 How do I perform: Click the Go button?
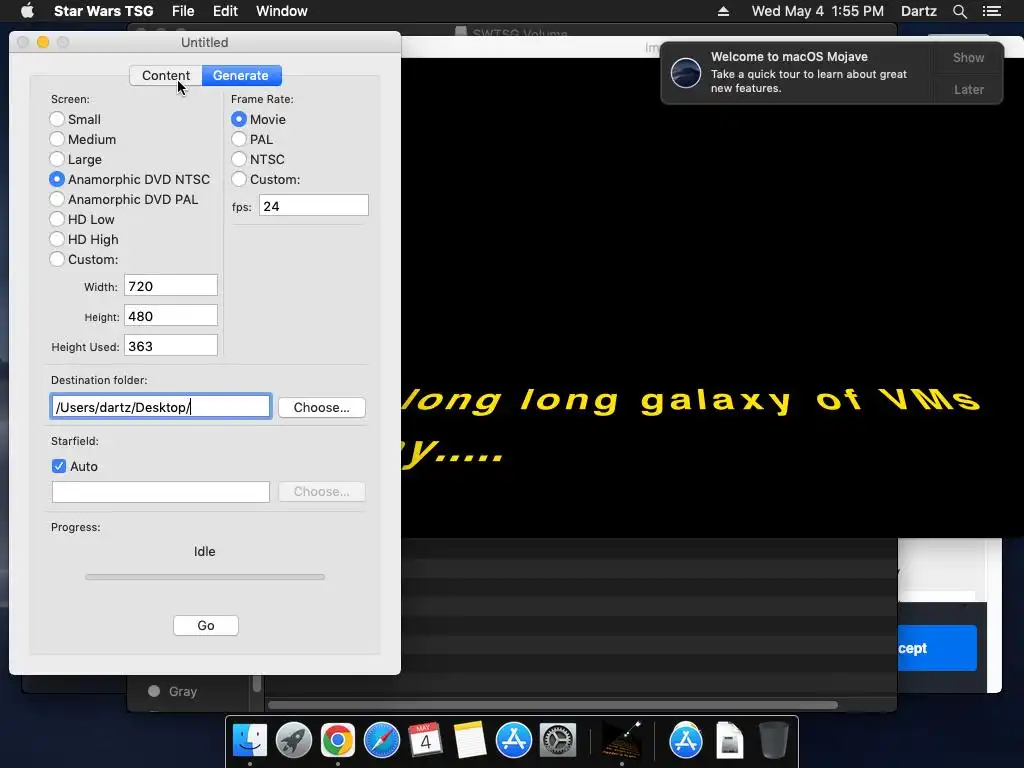206,625
